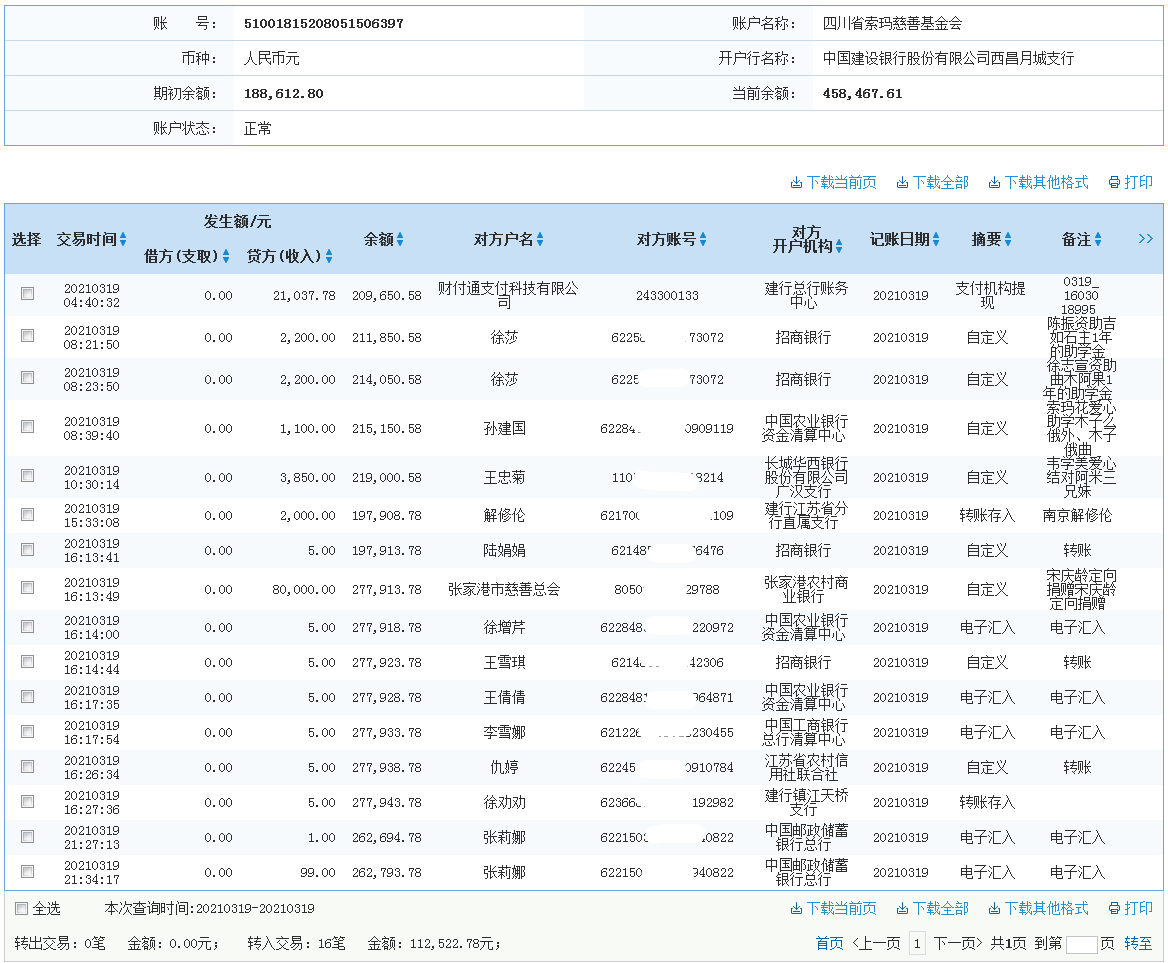Click the 打印 printer icon at top
This screenshot has height=963, width=1168.
[1113, 183]
